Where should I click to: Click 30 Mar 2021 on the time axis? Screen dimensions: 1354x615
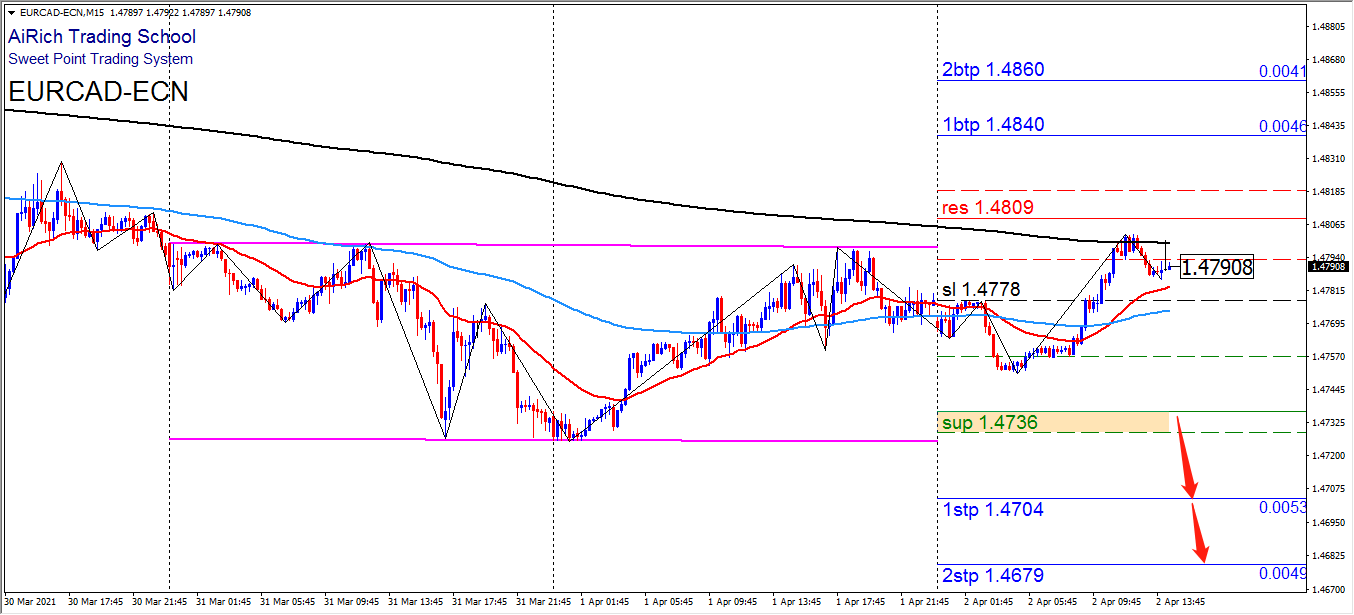(33, 603)
